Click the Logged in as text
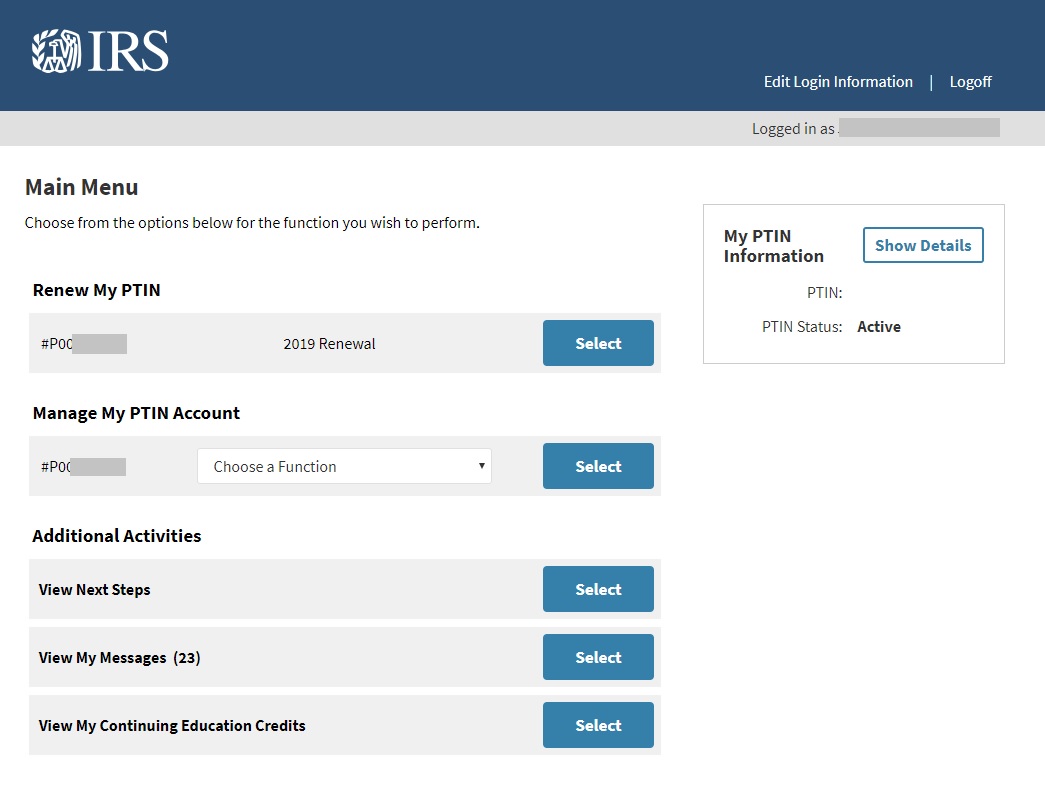This screenshot has width=1045, height=800. (x=793, y=129)
